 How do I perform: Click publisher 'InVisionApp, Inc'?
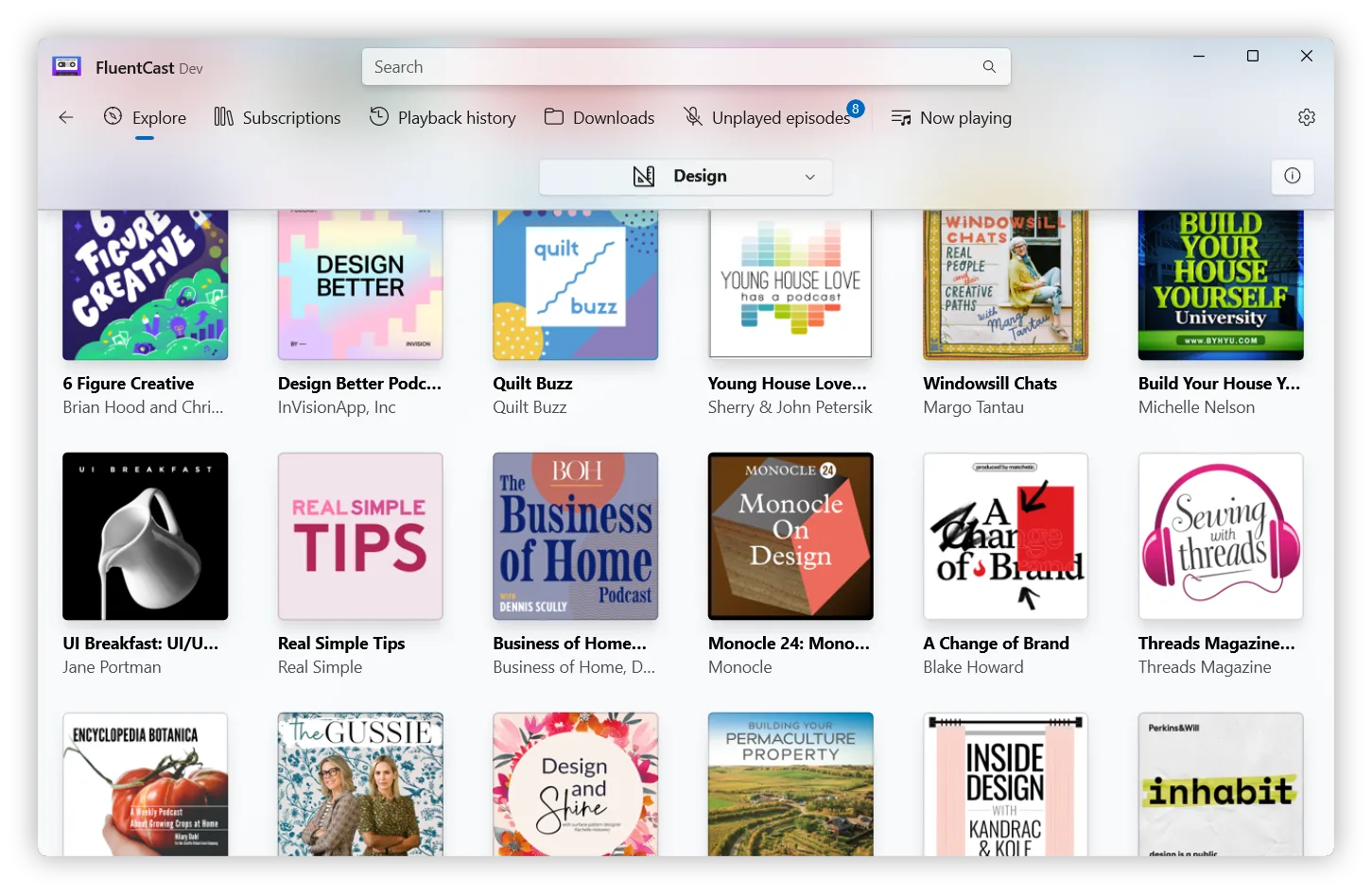337,407
